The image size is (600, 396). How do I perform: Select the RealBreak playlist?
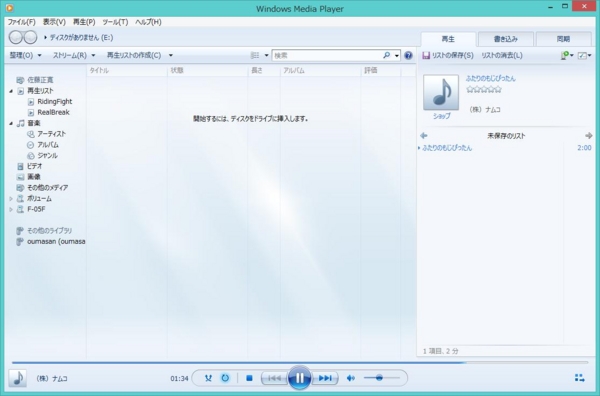pyautogui.click(x=54, y=112)
